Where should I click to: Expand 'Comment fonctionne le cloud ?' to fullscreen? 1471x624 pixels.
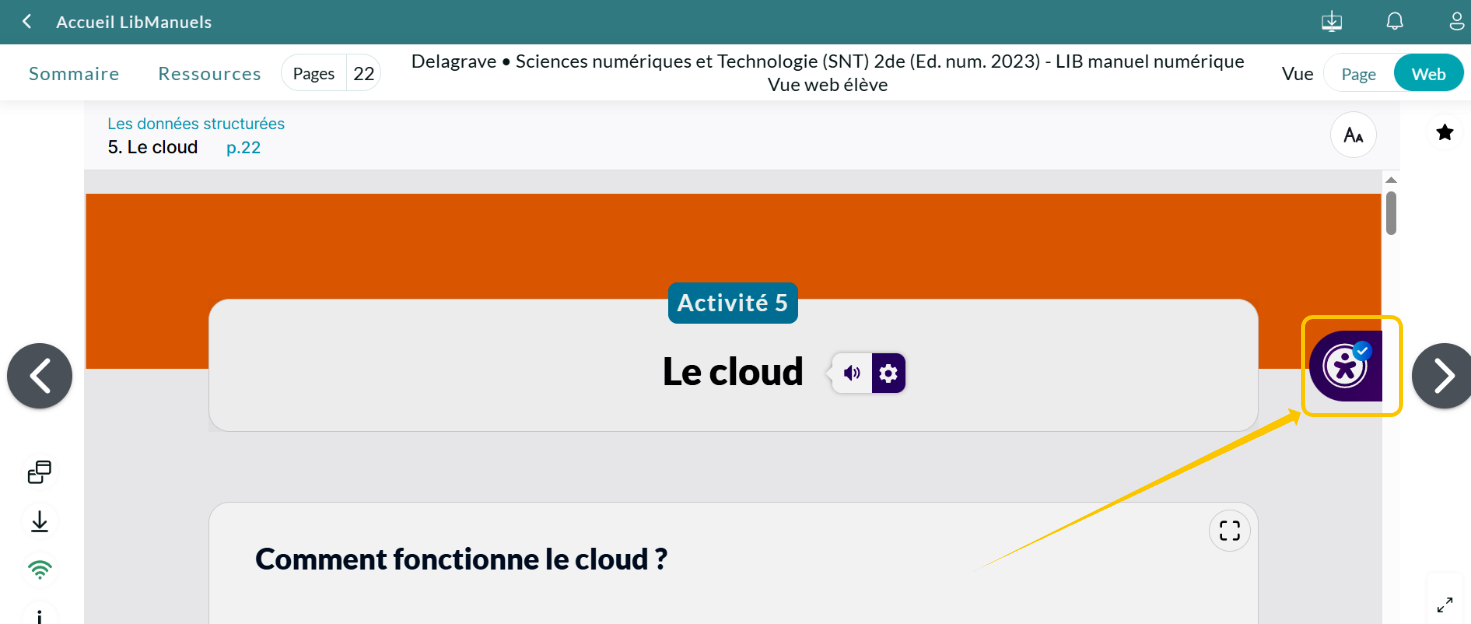coord(1229,530)
